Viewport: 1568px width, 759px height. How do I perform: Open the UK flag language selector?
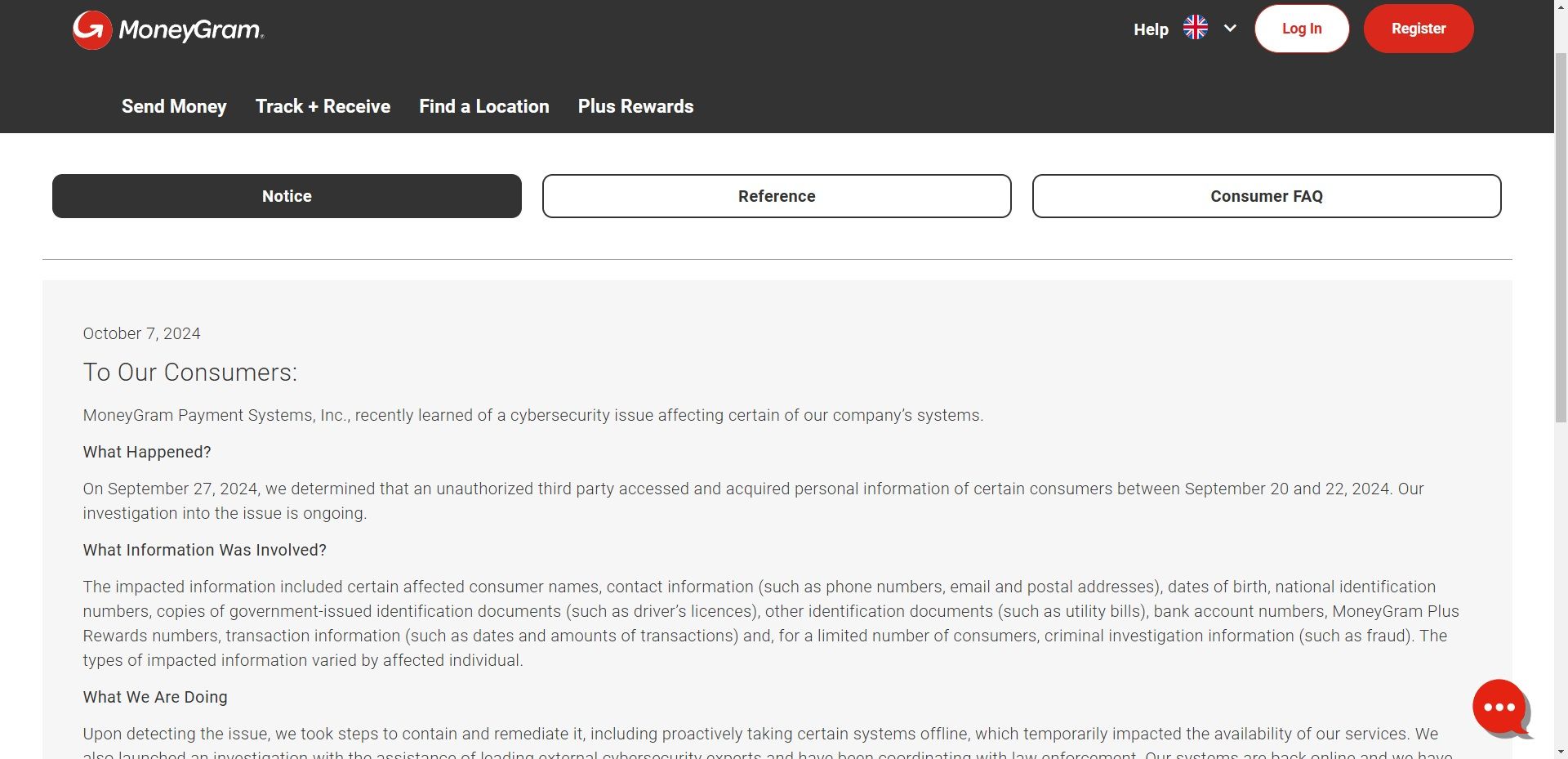1196,28
